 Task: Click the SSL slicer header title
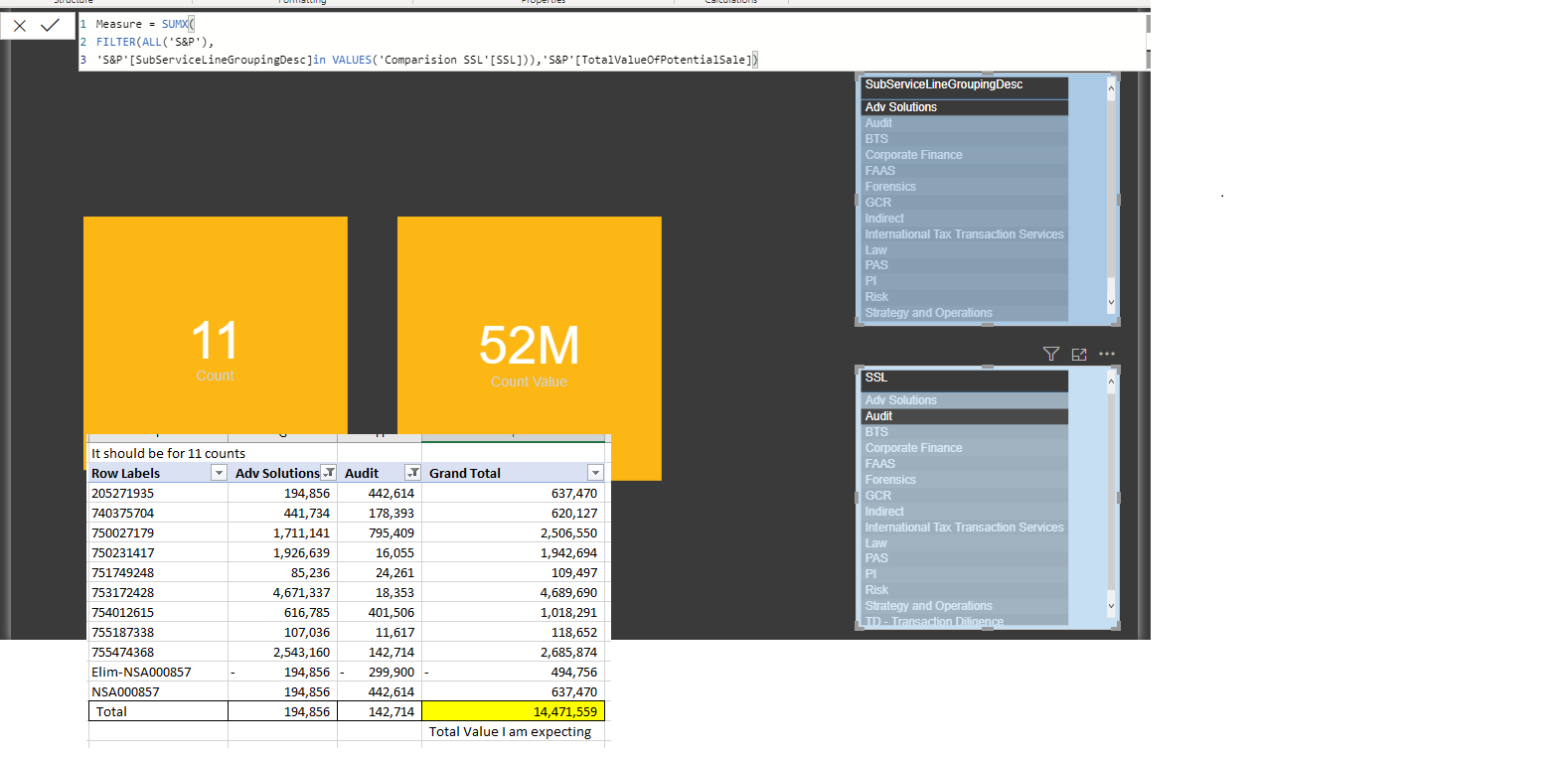pyautogui.click(x=876, y=378)
